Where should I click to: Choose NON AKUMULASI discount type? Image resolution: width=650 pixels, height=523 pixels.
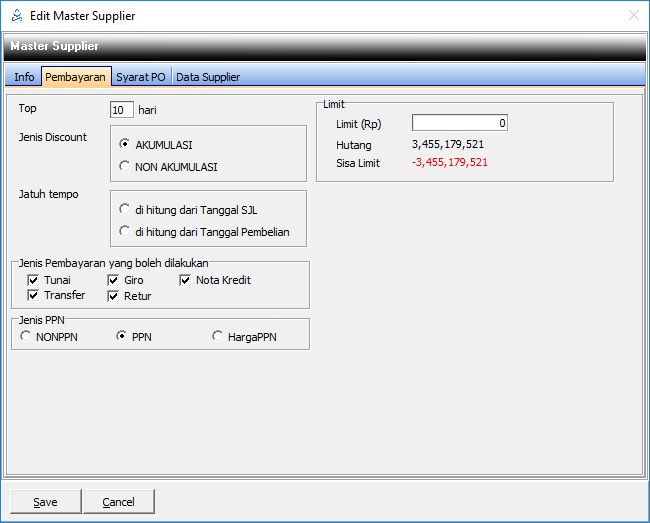125,167
